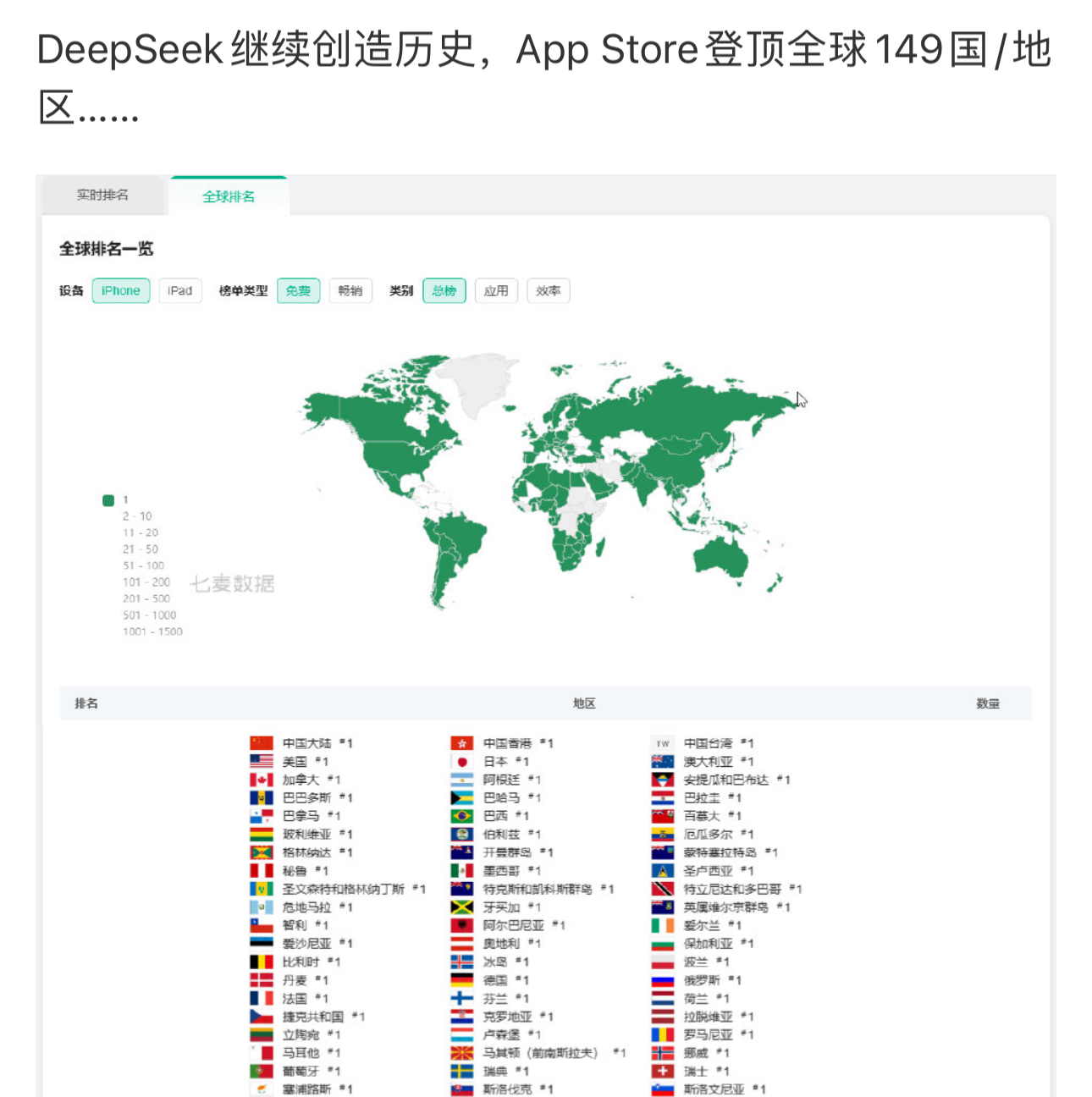
Task: Click the Antigua and Barbuda flag beside 安提瓜和巴布达
Action: click(663, 780)
